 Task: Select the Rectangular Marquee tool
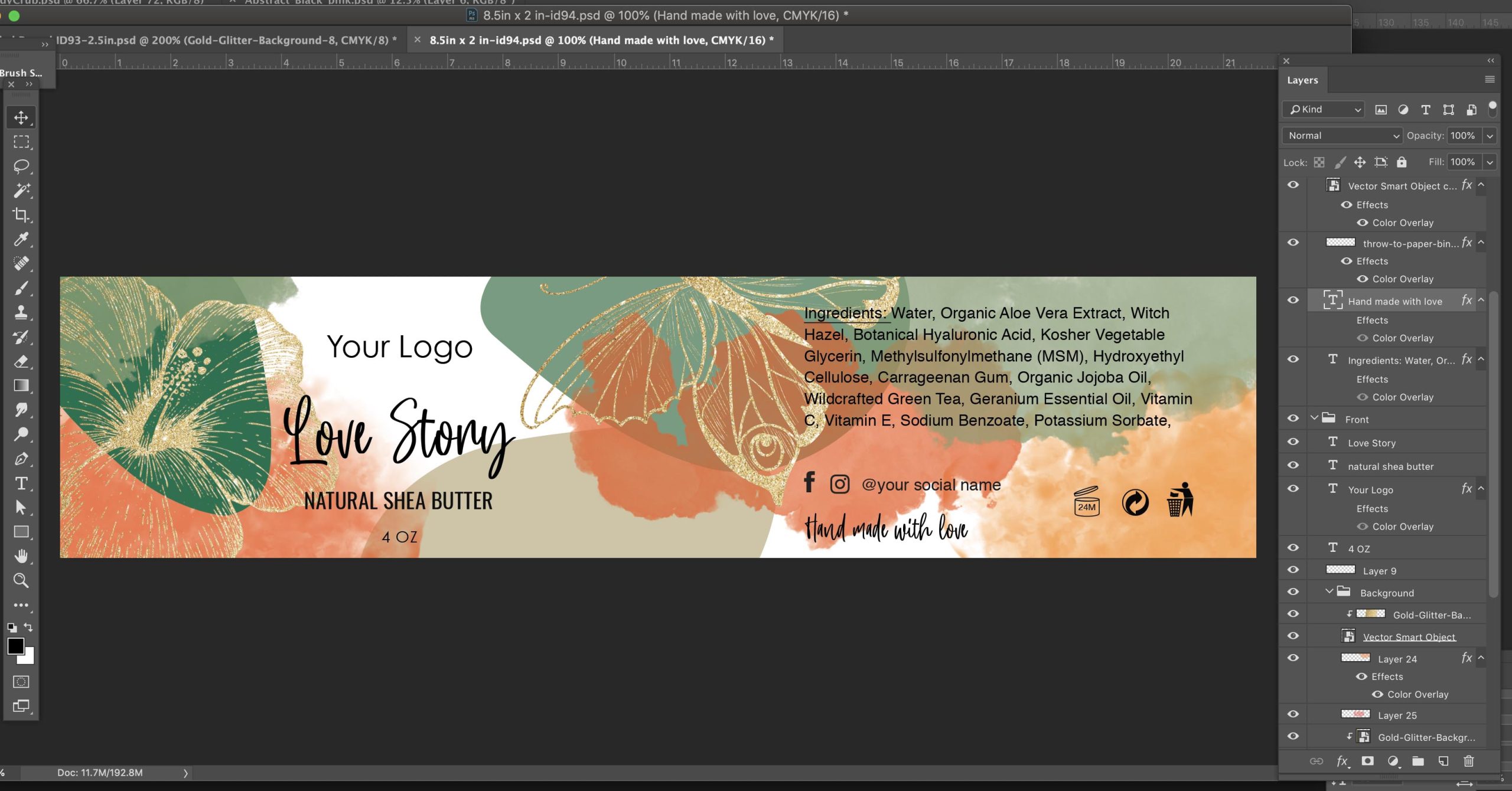click(21, 142)
